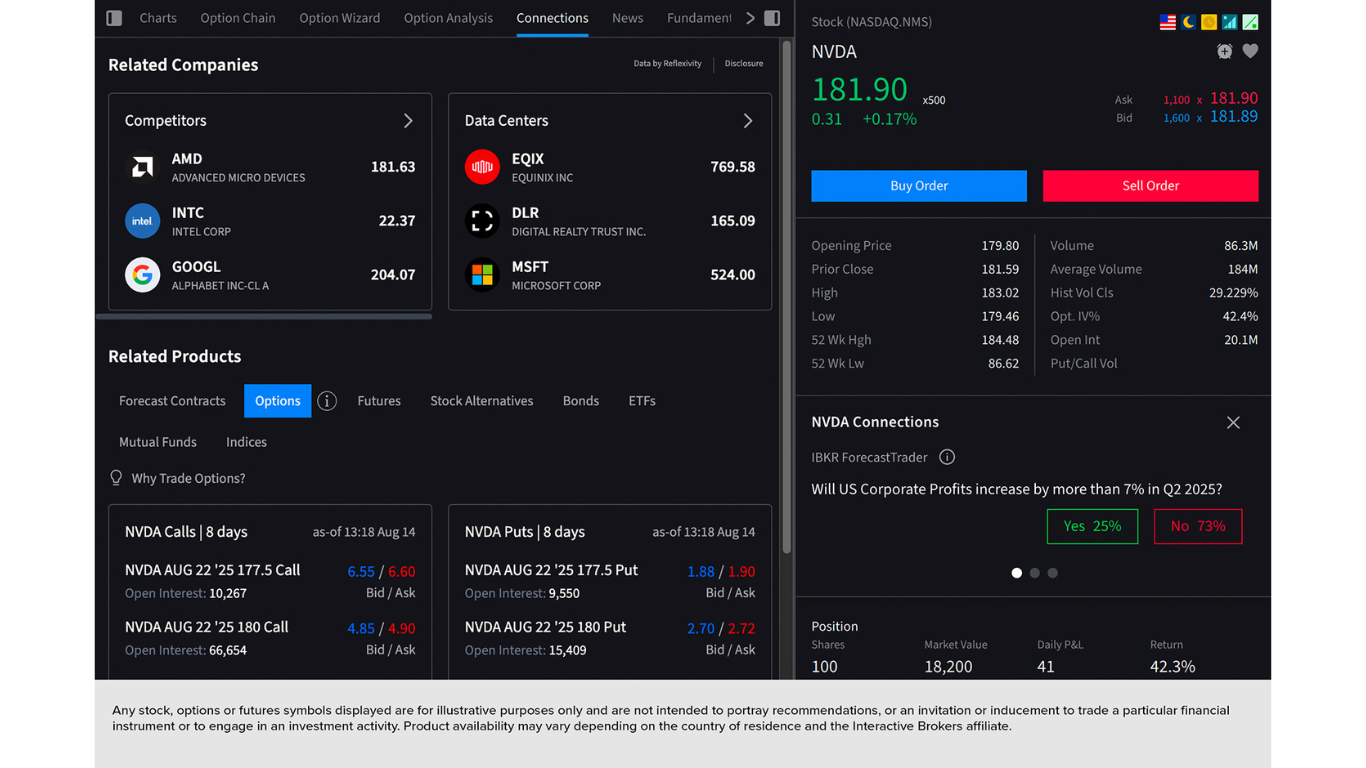Screen dimensions: 1366x768
Task: Open the info tooltip next to Options
Action: click(326, 400)
